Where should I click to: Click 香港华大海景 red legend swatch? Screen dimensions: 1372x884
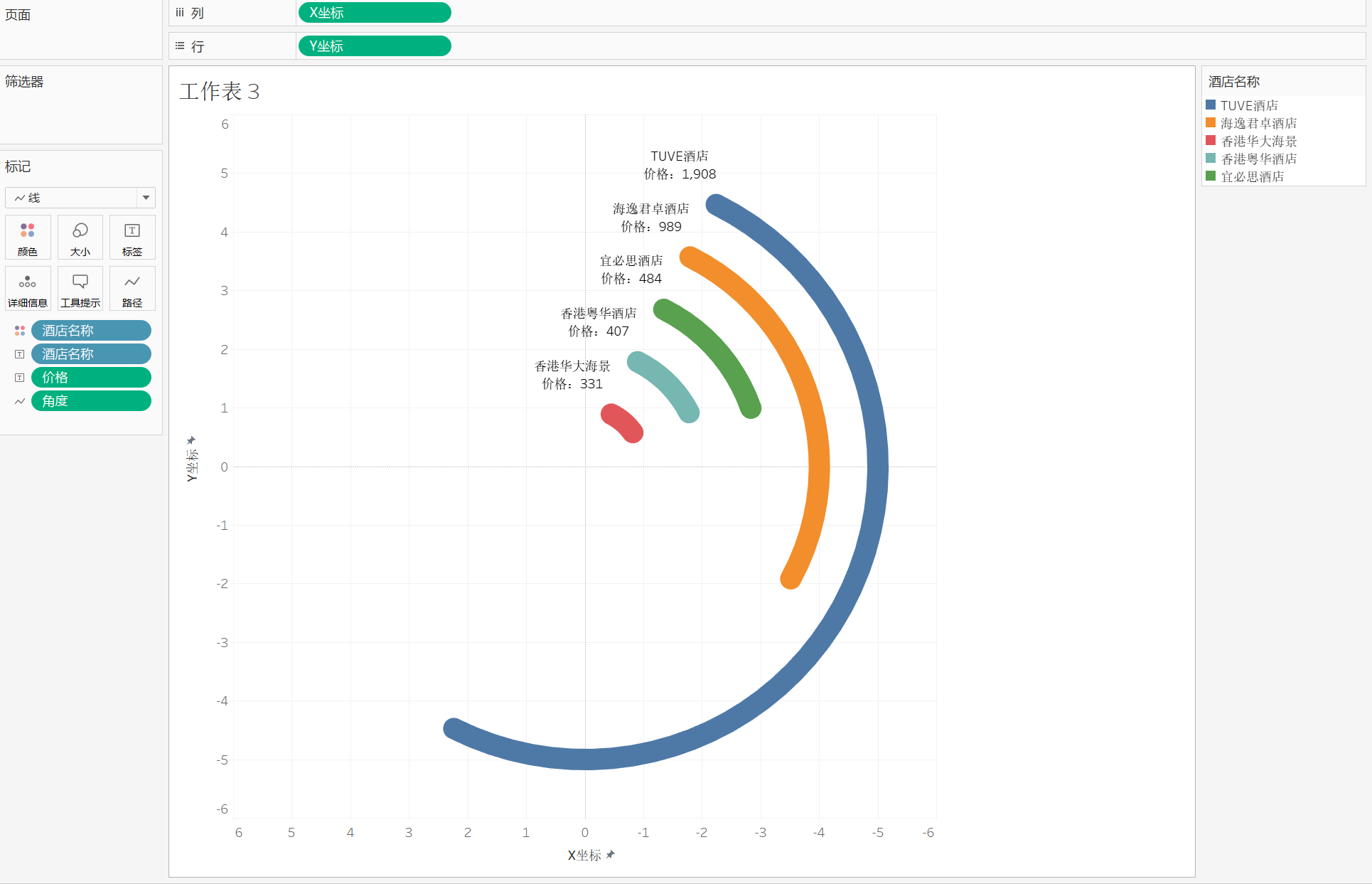point(1211,141)
